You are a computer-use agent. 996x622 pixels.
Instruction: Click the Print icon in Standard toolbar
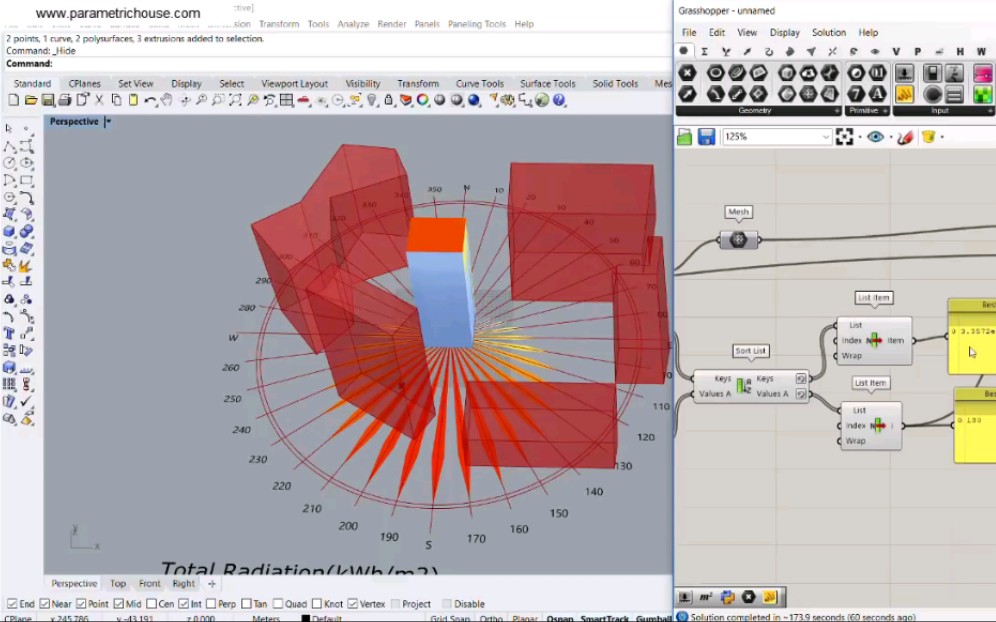[64, 100]
